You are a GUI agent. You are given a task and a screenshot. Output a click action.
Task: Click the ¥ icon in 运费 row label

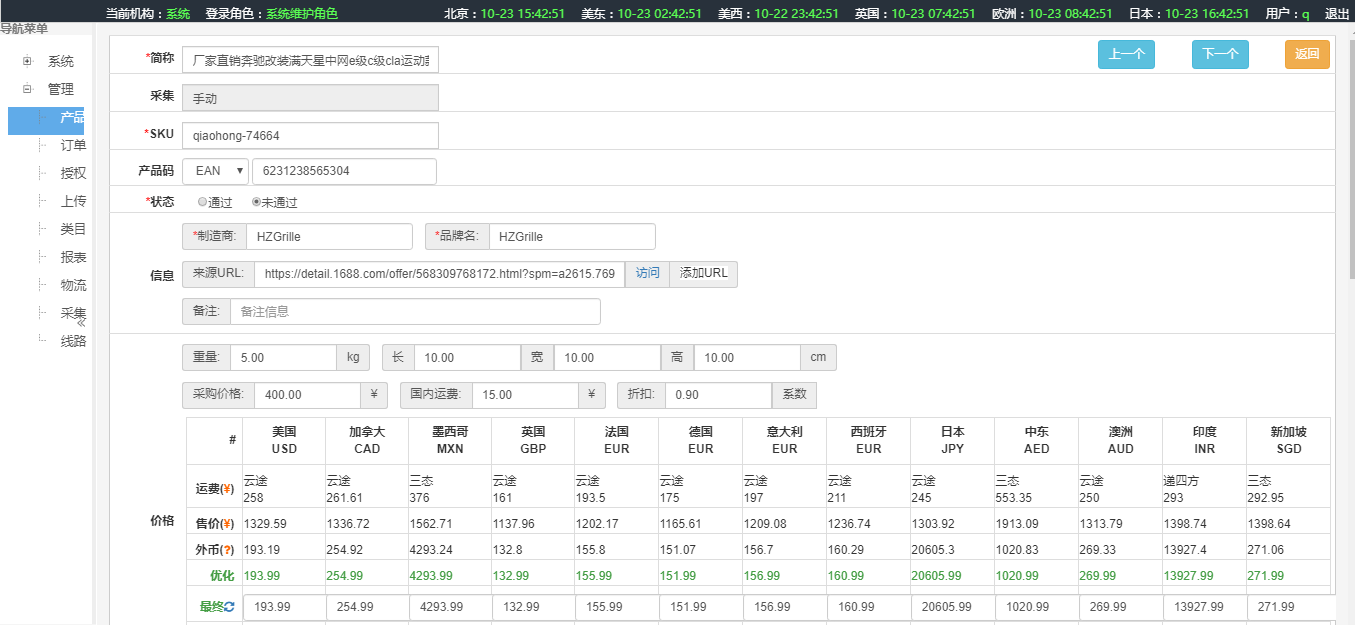click(x=227, y=489)
